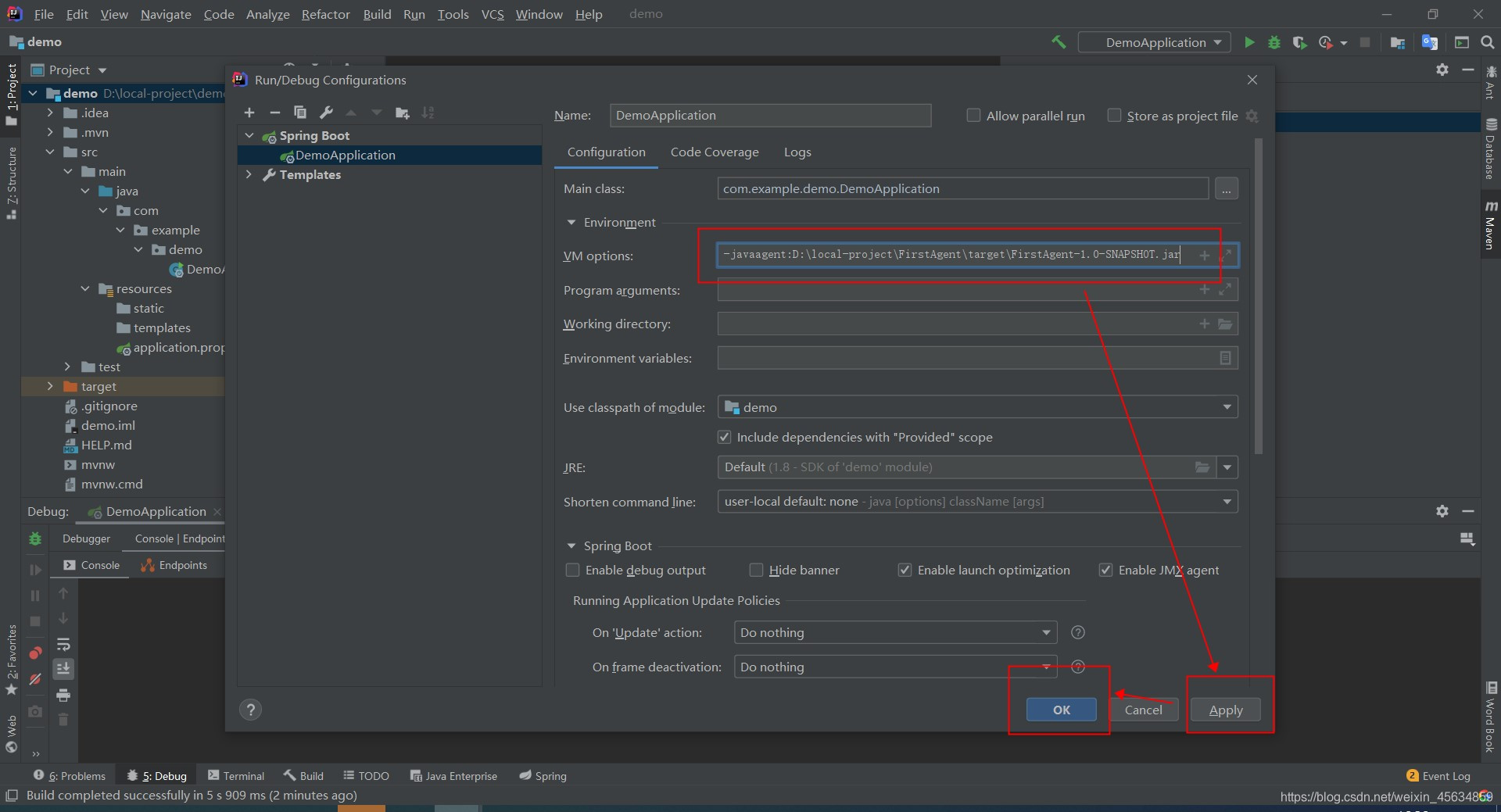Screen dimensions: 1501x812
Task: Open Search Everywhere magnifier icon
Action: 1488,42
